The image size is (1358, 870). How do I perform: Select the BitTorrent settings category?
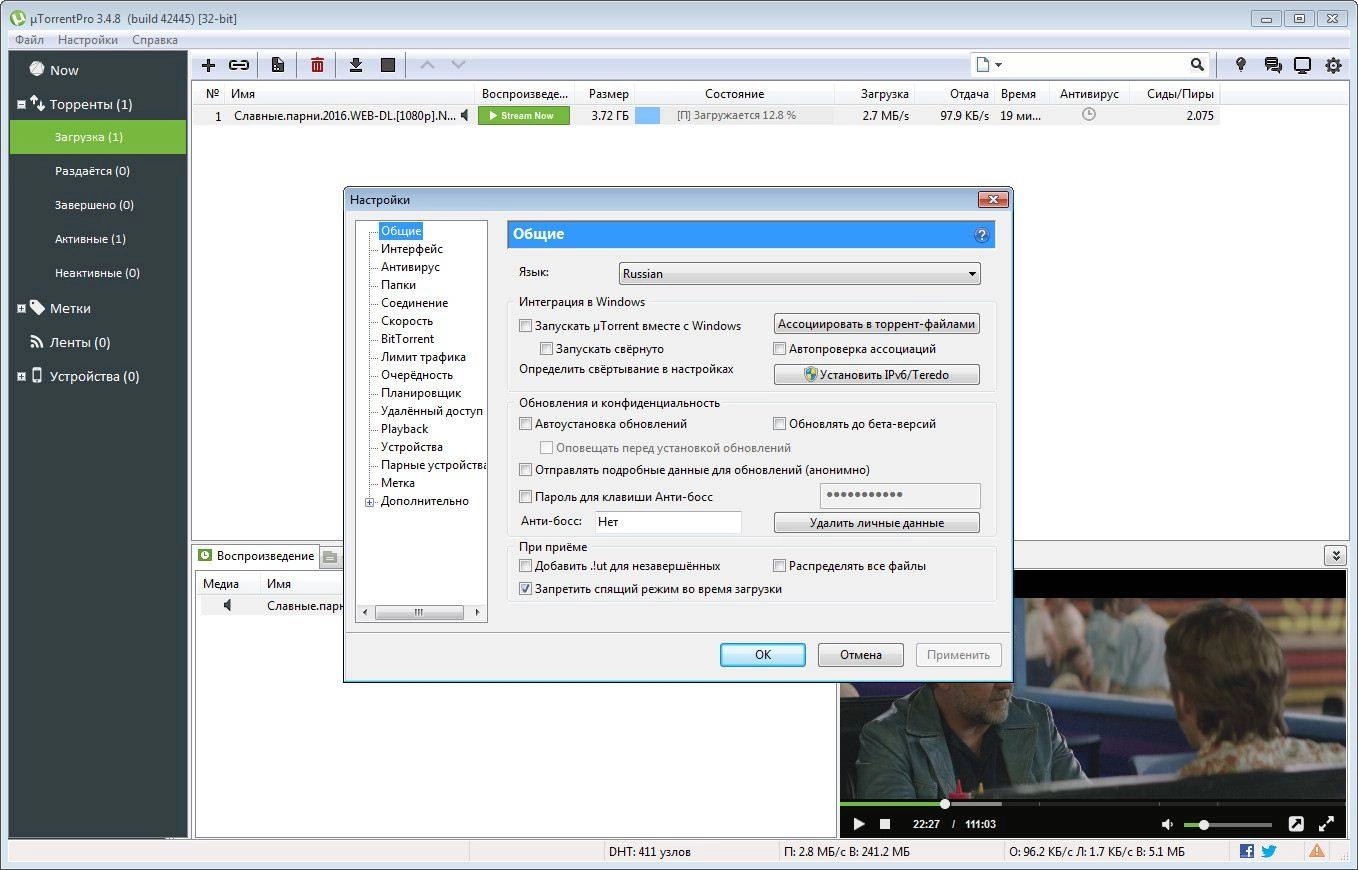click(406, 338)
